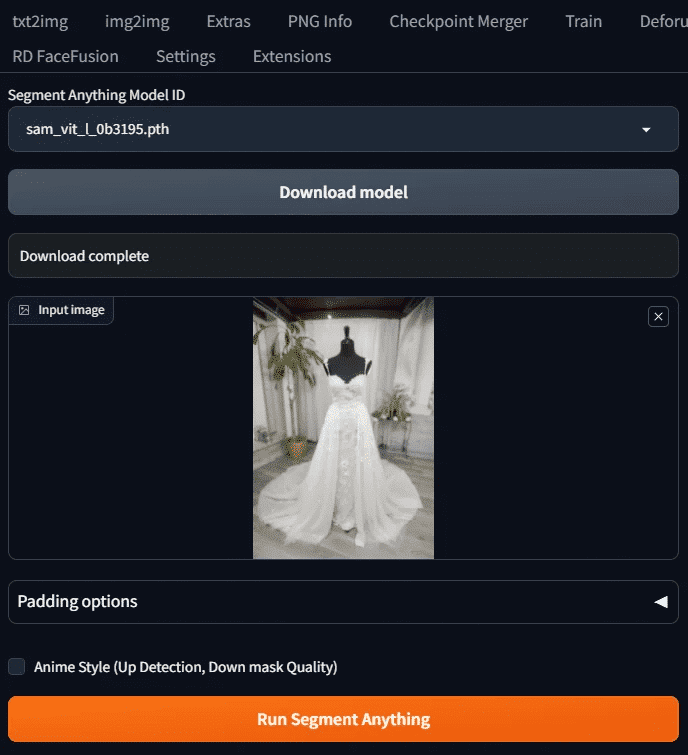Screen dimensions: 688x755
Task: Click the wedding dress input image
Action: [343, 428]
